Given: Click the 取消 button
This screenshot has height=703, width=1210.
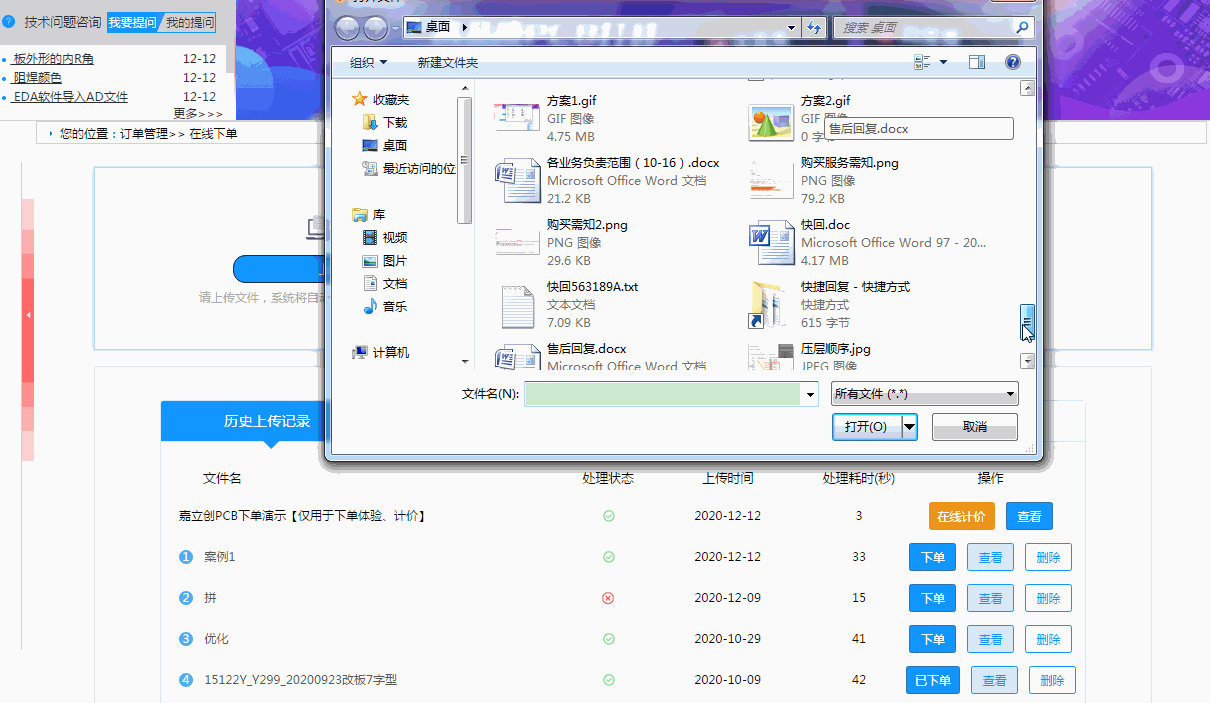Looking at the screenshot, I should point(974,427).
